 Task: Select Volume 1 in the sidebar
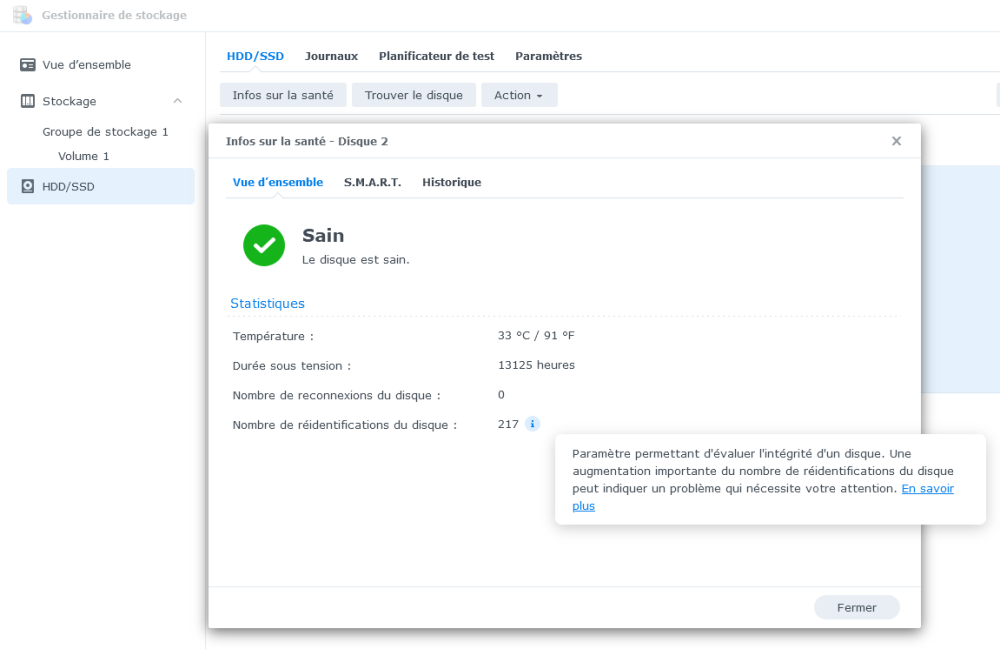click(84, 156)
